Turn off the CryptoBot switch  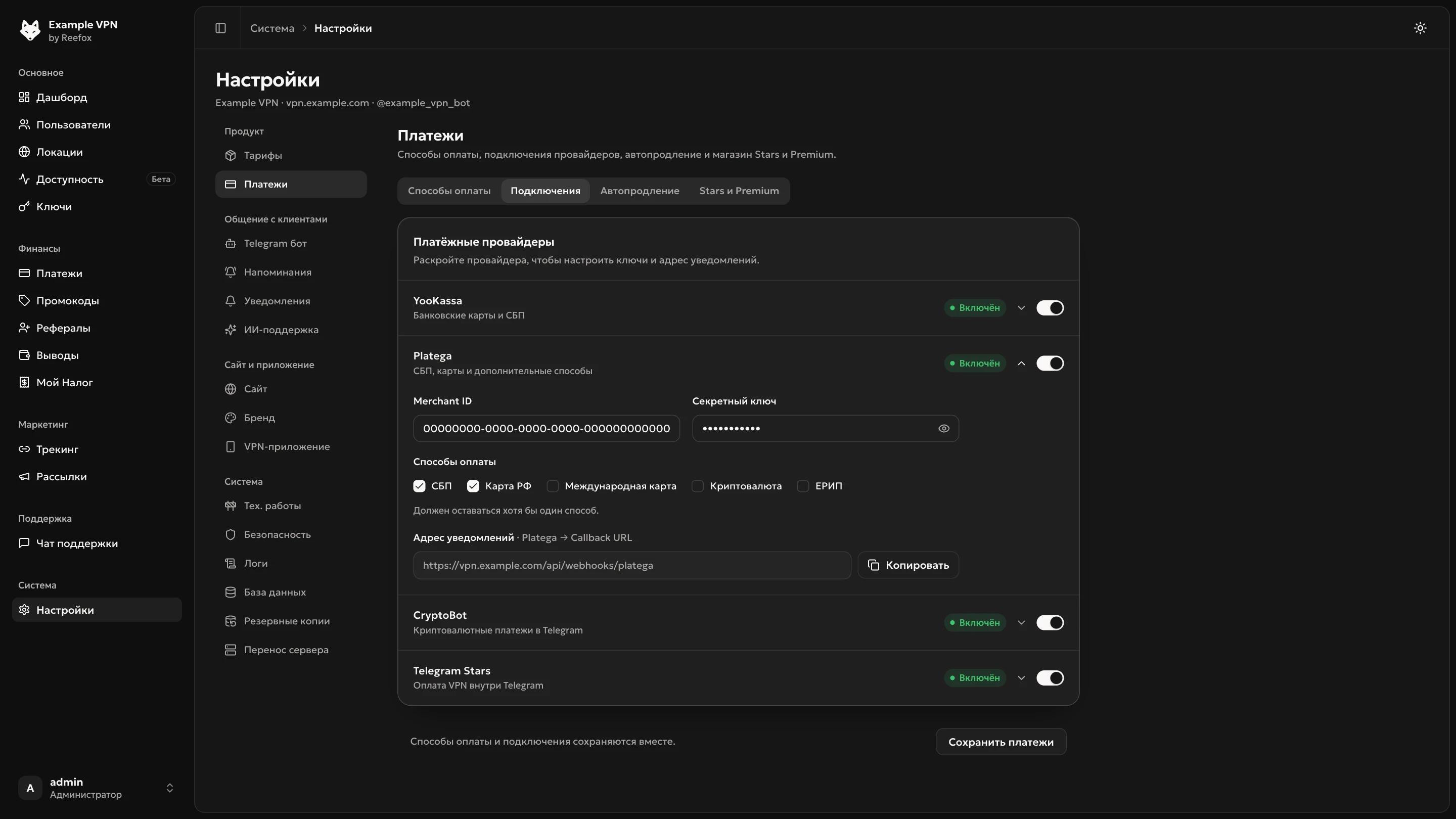pos(1050,622)
